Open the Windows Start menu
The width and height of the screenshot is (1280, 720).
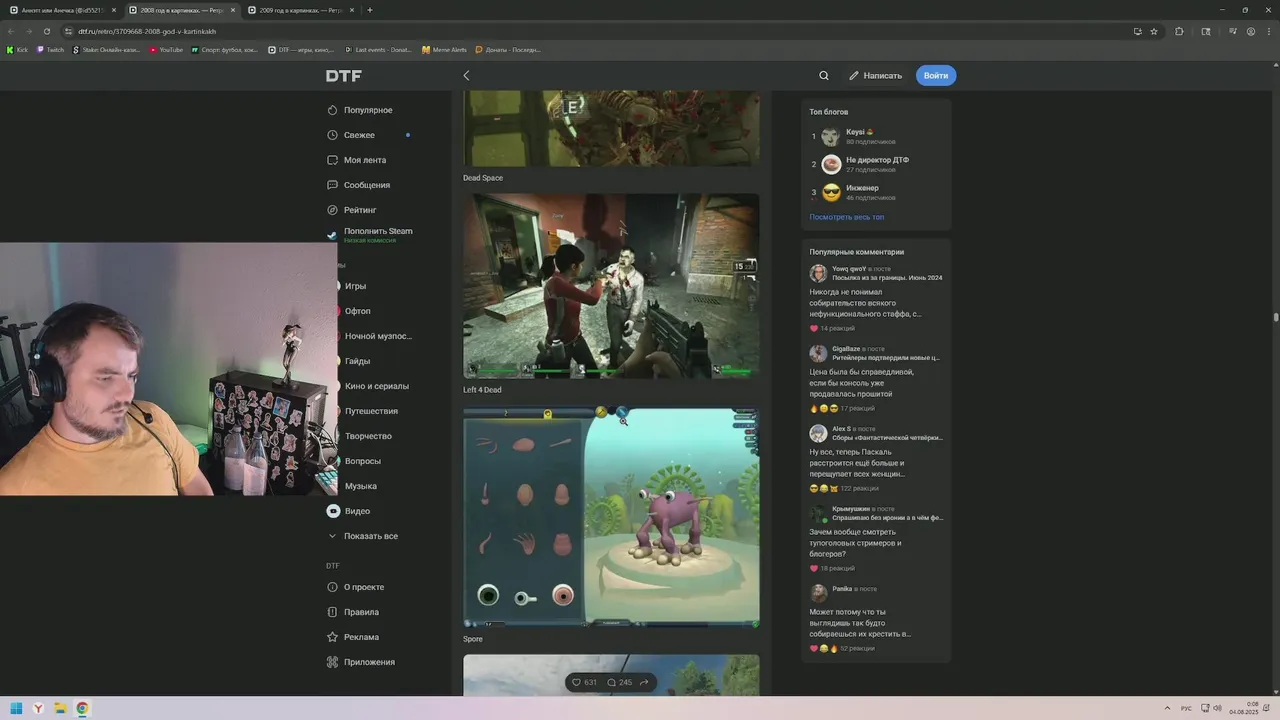16,708
